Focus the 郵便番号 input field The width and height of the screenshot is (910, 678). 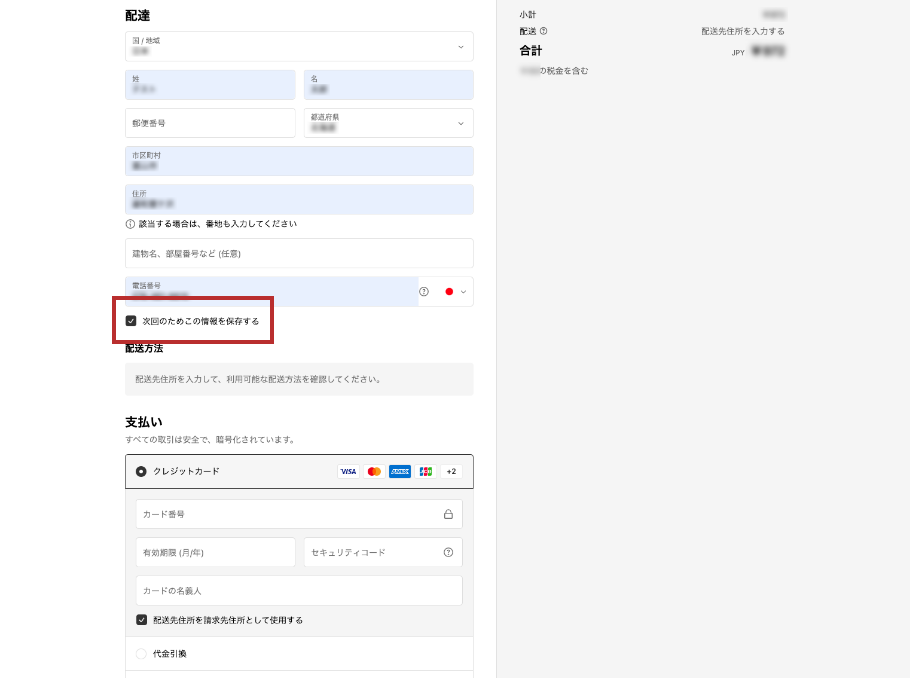pyautogui.click(x=210, y=123)
